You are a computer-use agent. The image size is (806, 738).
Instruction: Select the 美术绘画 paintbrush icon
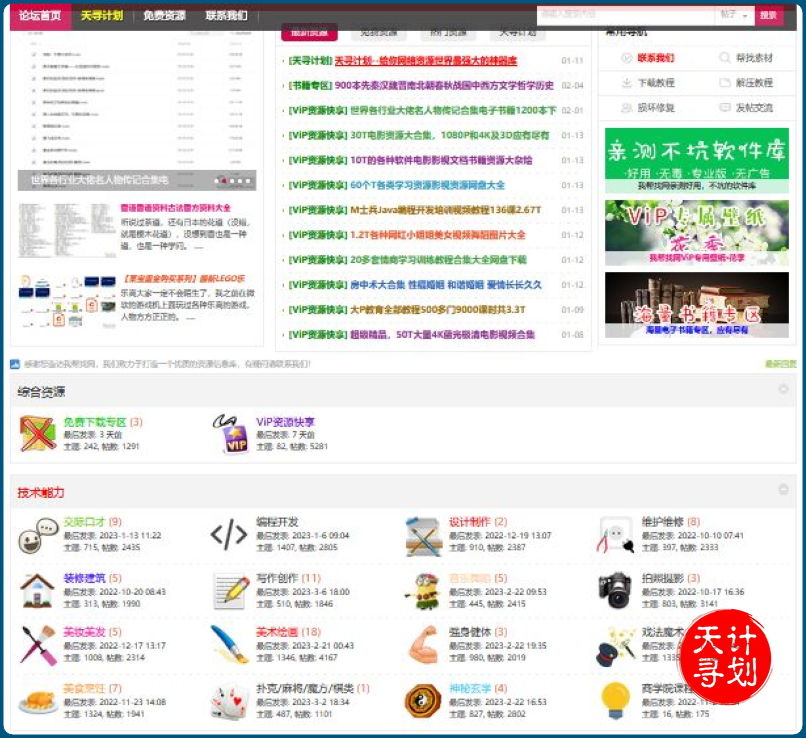pyautogui.click(x=229, y=645)
